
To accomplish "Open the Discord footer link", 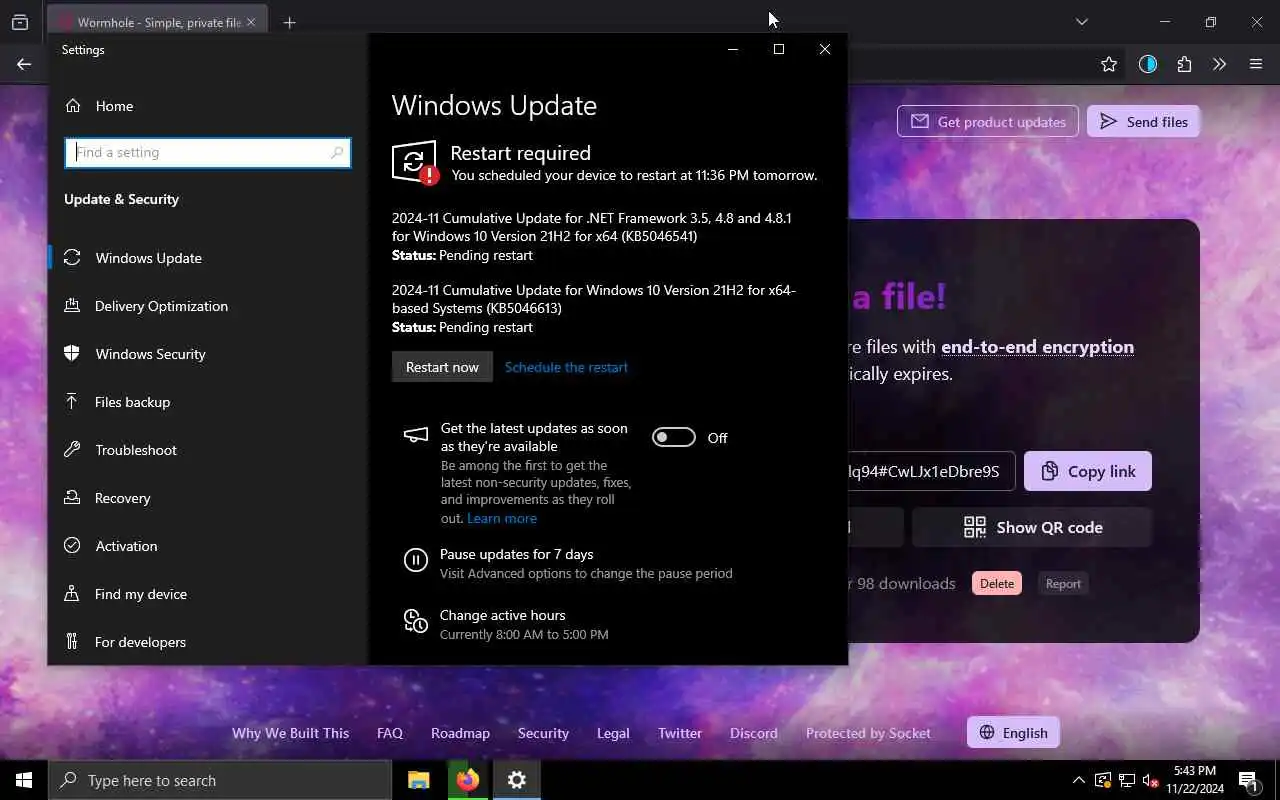I will point(754,733).
